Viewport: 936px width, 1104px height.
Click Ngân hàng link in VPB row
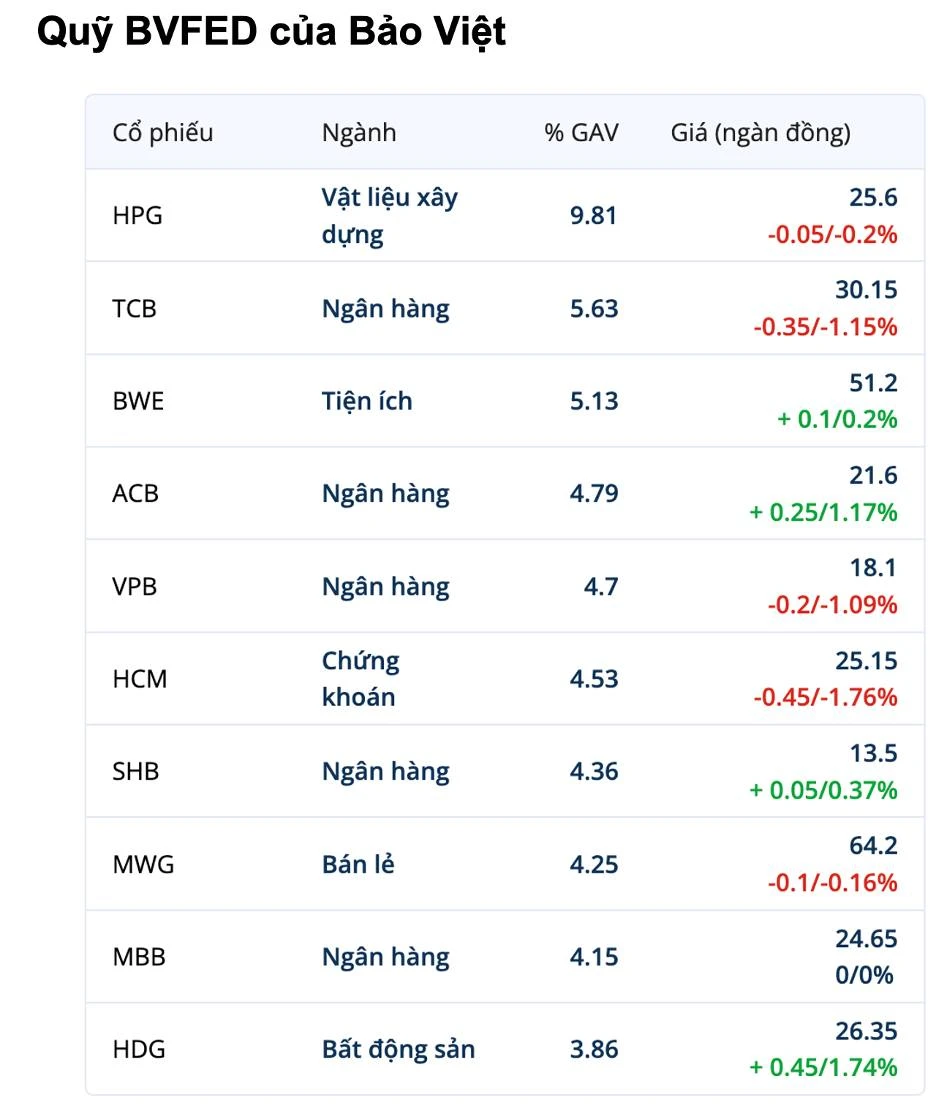pyautogui.click(x=385, y=586)
